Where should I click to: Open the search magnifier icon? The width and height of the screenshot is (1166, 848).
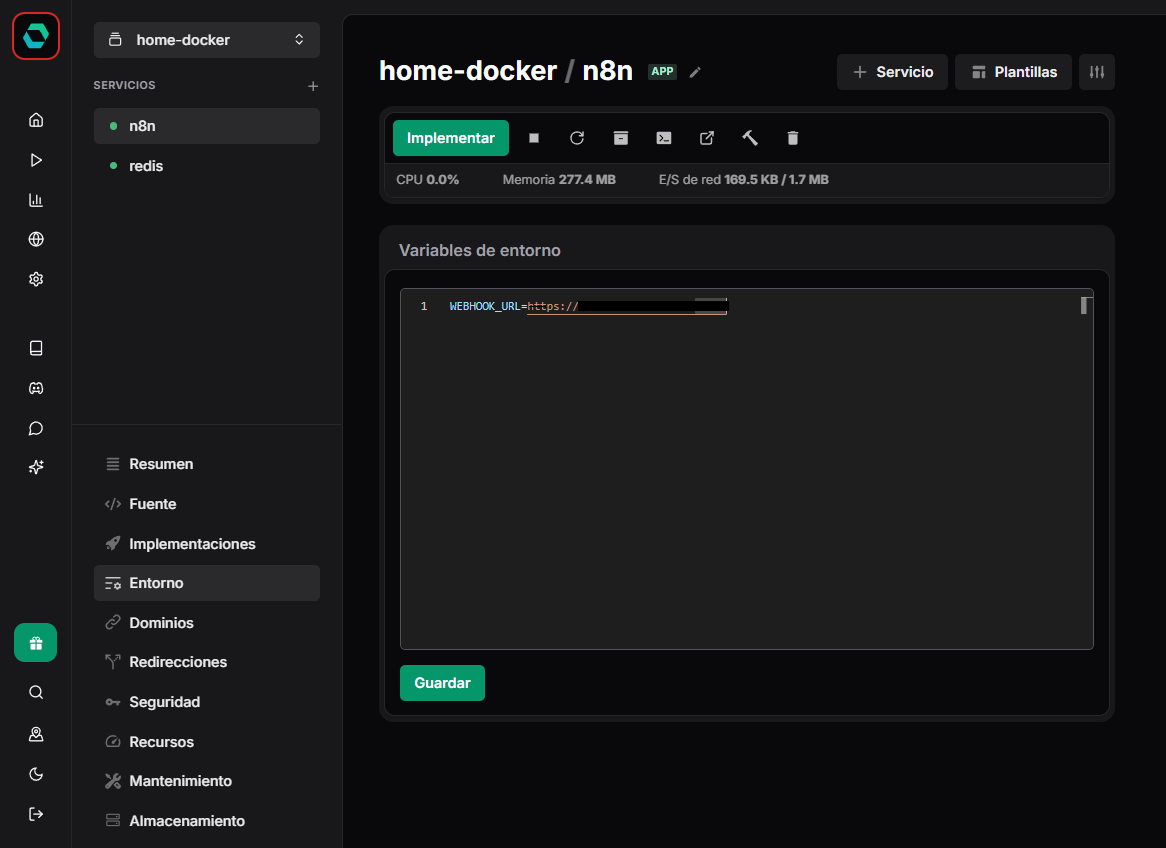coord(36,693)
